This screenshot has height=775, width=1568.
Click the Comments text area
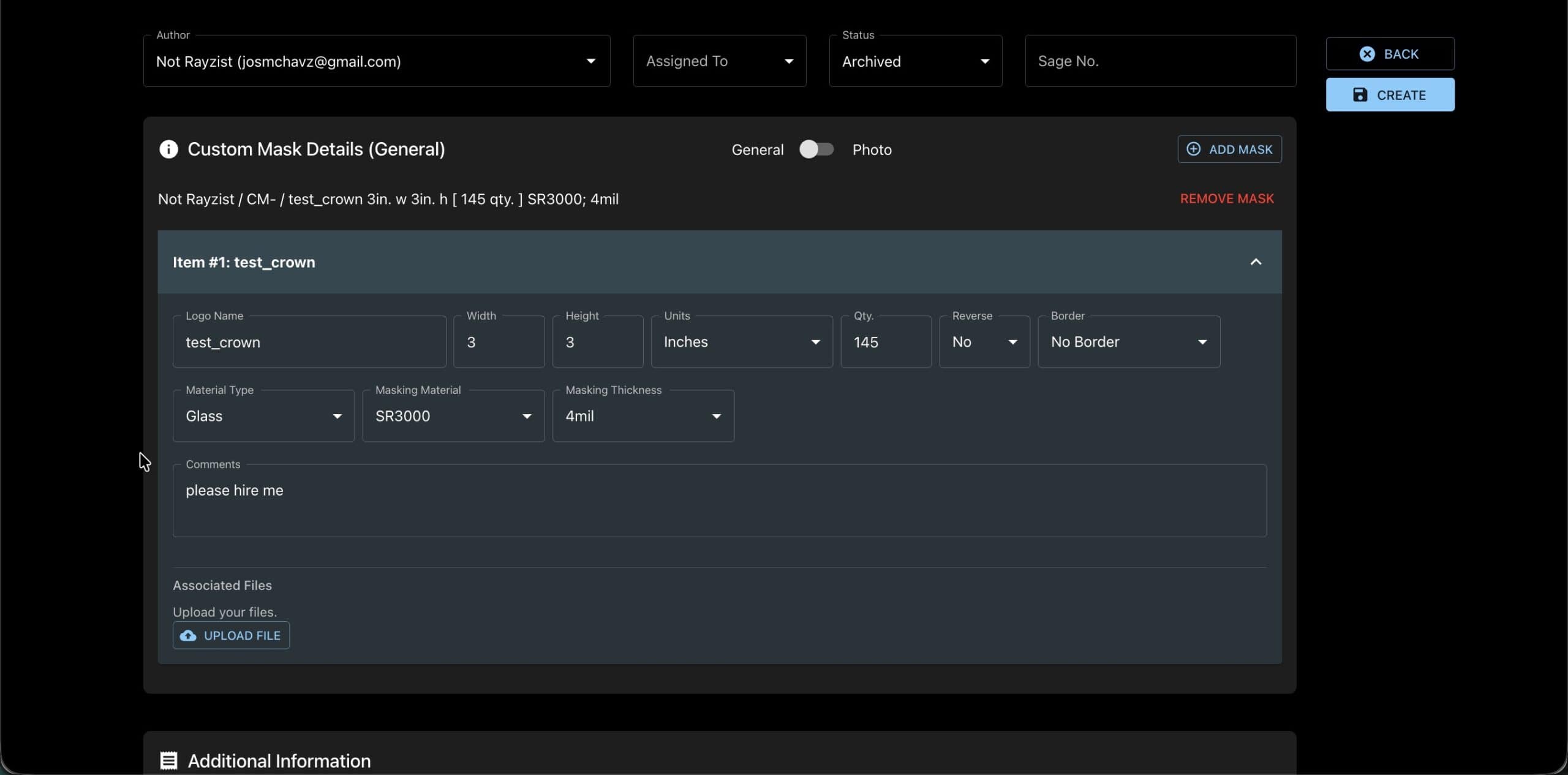point(719,500)
